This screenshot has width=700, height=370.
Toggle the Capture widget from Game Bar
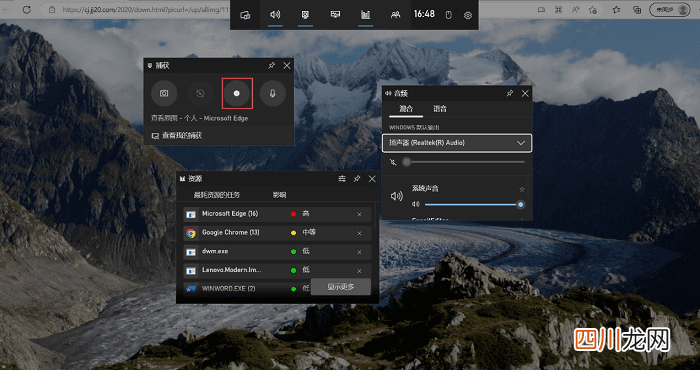click(305, 15)
